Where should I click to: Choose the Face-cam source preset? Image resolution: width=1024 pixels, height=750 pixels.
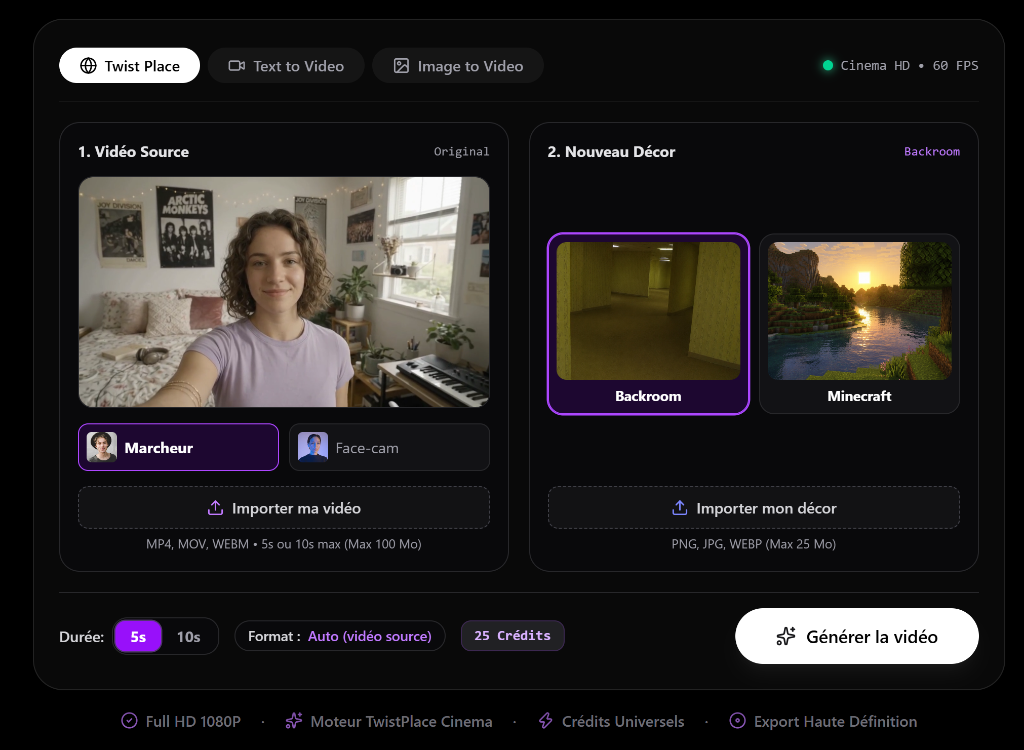[389, 448]
